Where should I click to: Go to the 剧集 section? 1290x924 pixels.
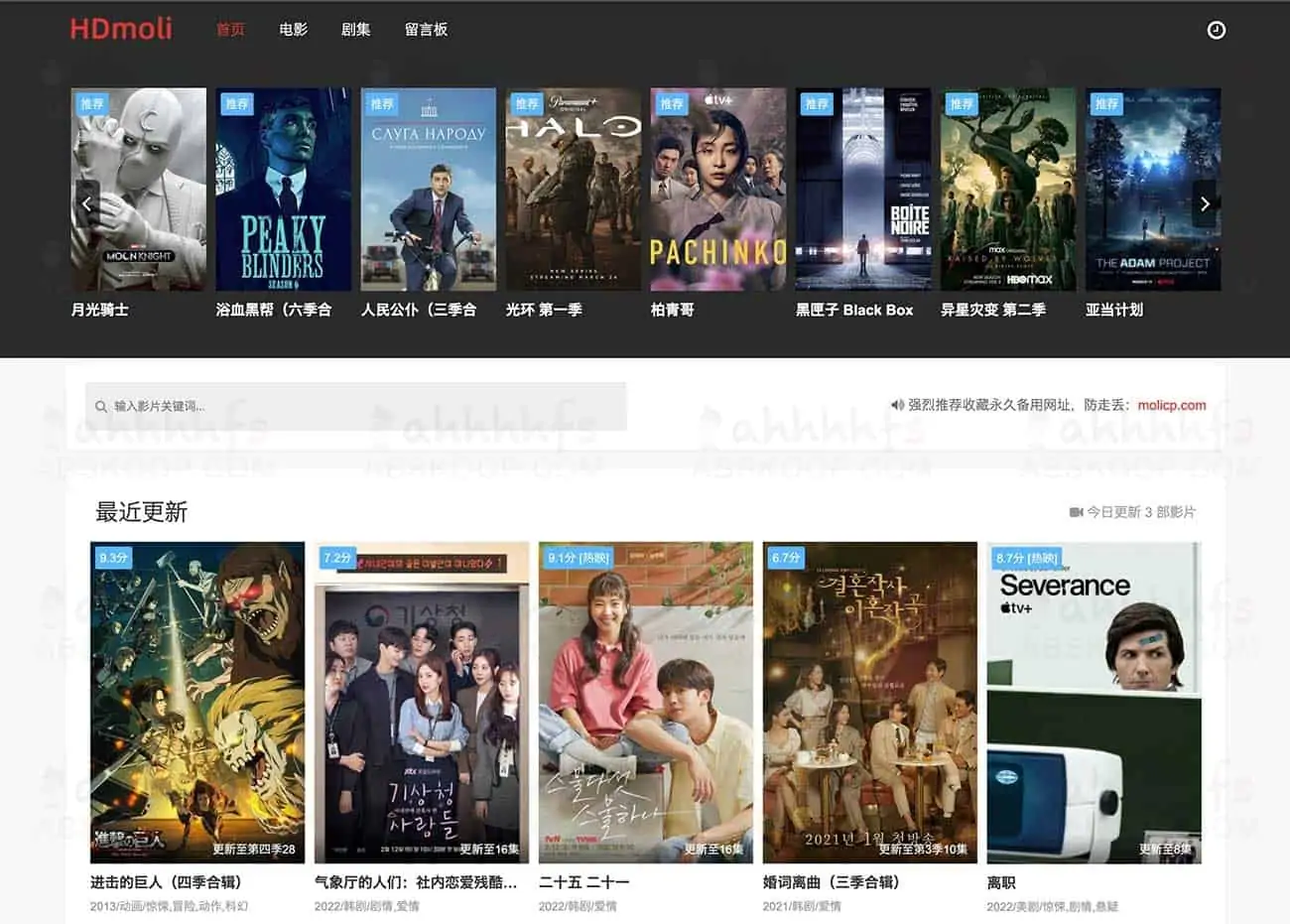355,30
